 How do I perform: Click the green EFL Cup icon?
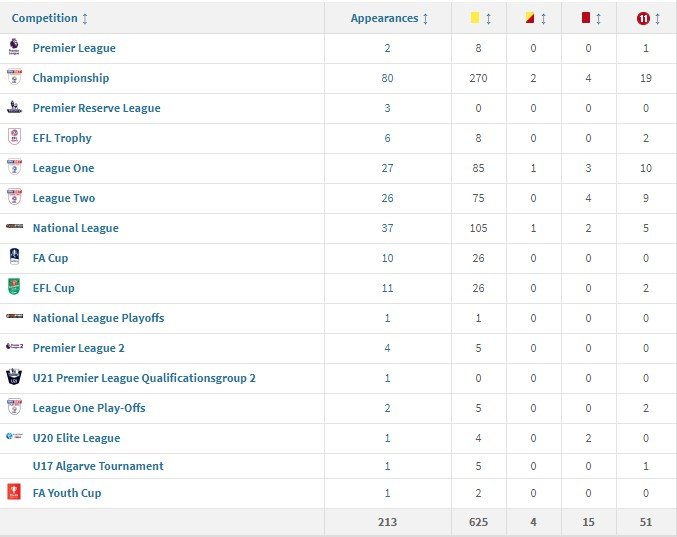pyautogui.click(x=14, y=288)
